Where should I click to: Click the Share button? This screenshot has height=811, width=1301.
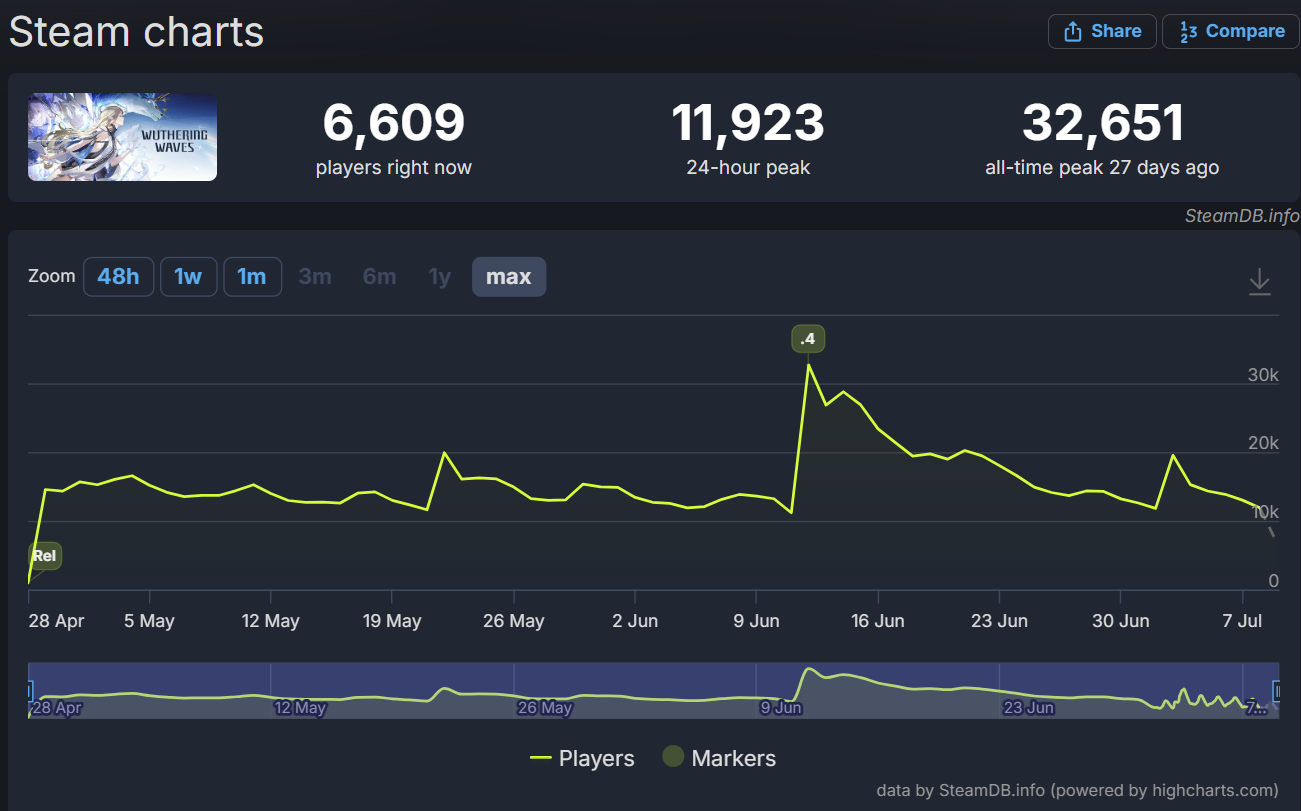pos(1102,31)
